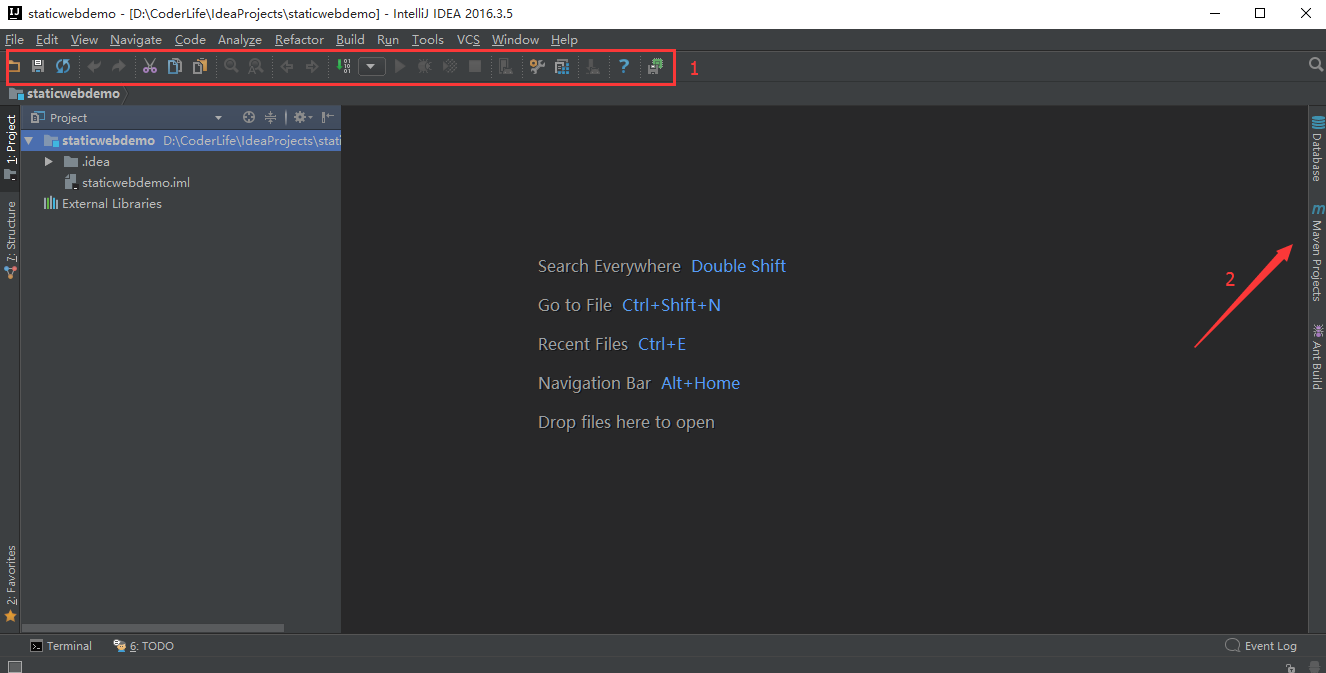The image size is (1326, 673).
Task: Click the Save All toolbar icon
Action: [x=38, y=66]
